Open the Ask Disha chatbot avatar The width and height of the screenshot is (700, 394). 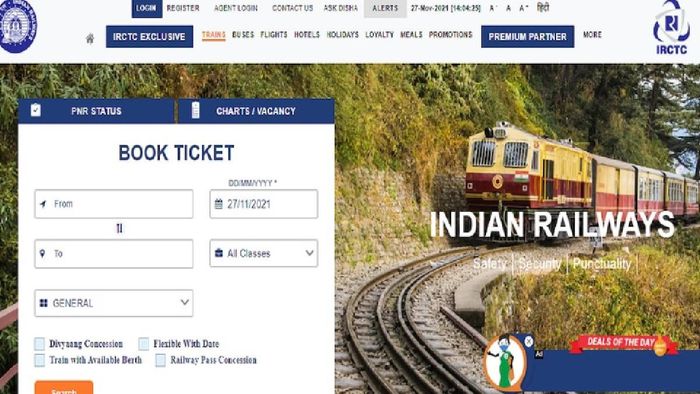[x=504, y=363]
